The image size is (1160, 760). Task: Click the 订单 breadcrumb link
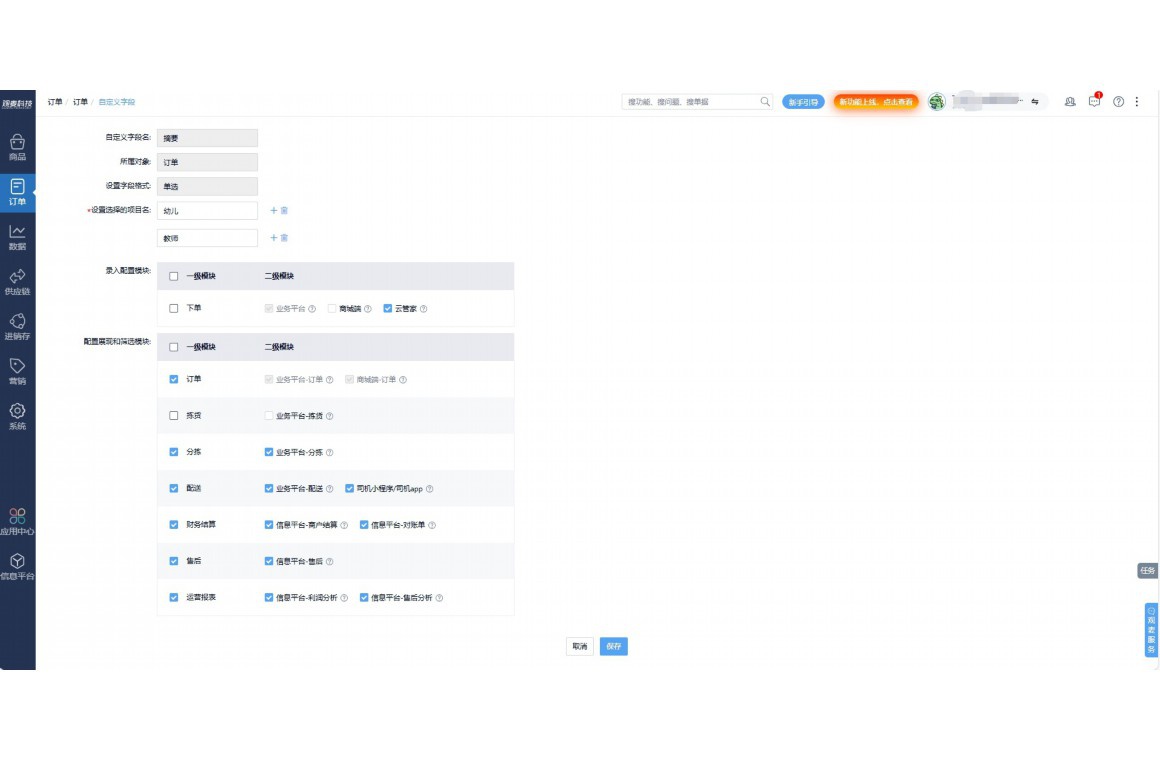click(x=80, y=102)
